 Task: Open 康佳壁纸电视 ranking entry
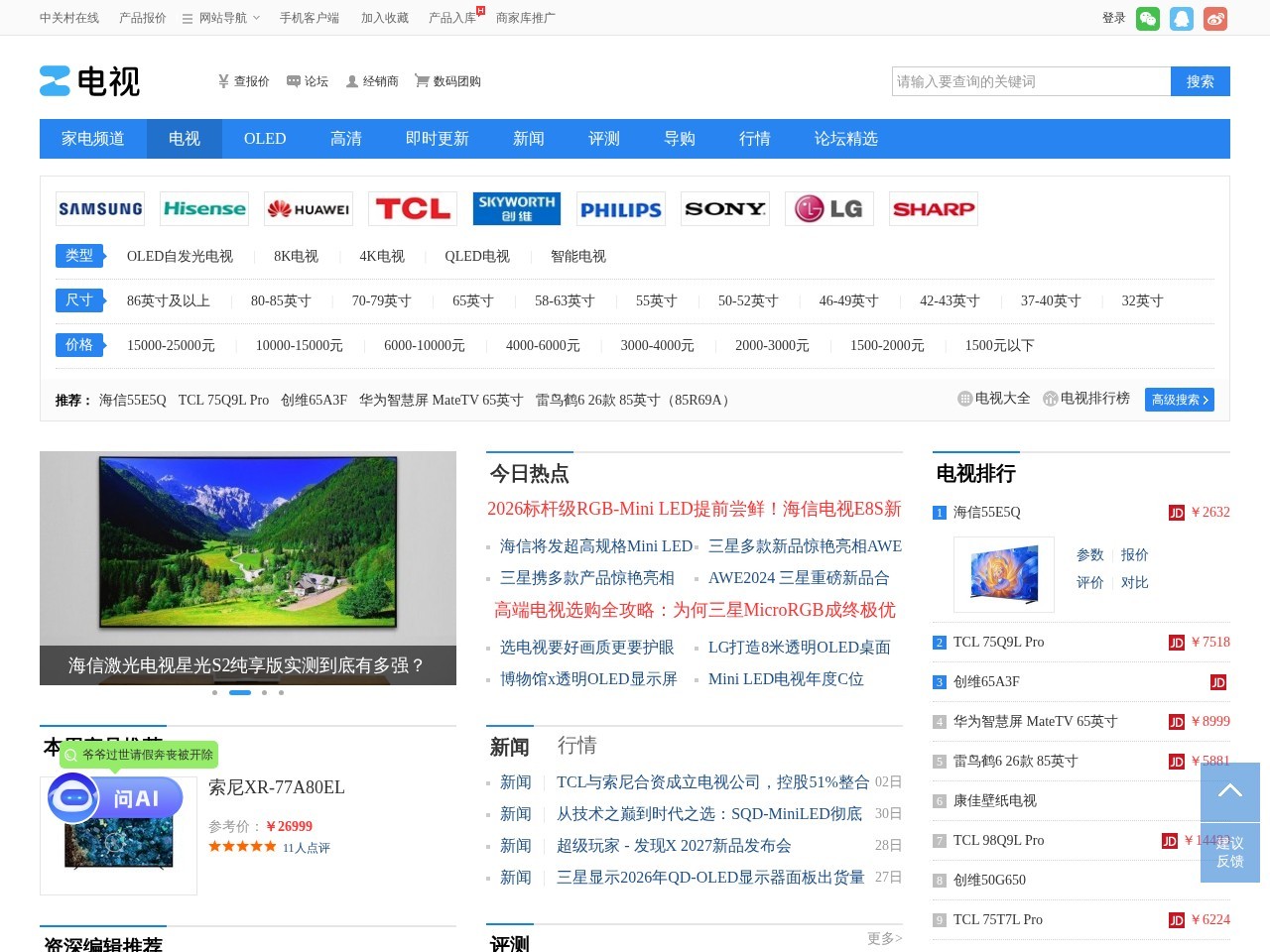pyautogui.click(x=995, y=801)
